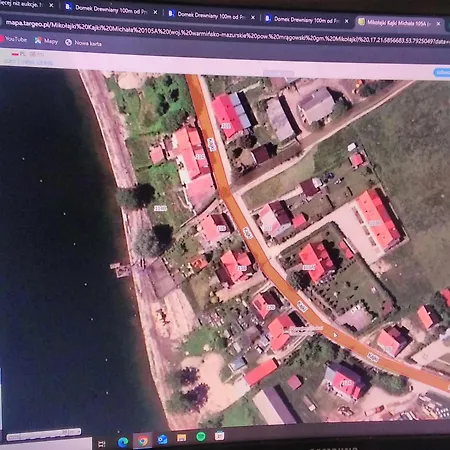The image size is (450, 450).
Task: Open the YouTube bookmark
Action: (13, 39)
